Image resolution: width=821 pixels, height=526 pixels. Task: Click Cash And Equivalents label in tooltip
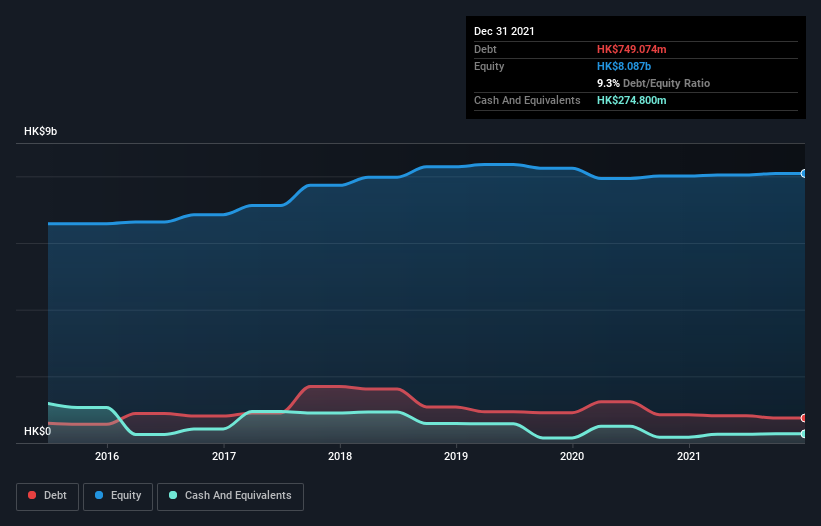(x=527, y=100)
